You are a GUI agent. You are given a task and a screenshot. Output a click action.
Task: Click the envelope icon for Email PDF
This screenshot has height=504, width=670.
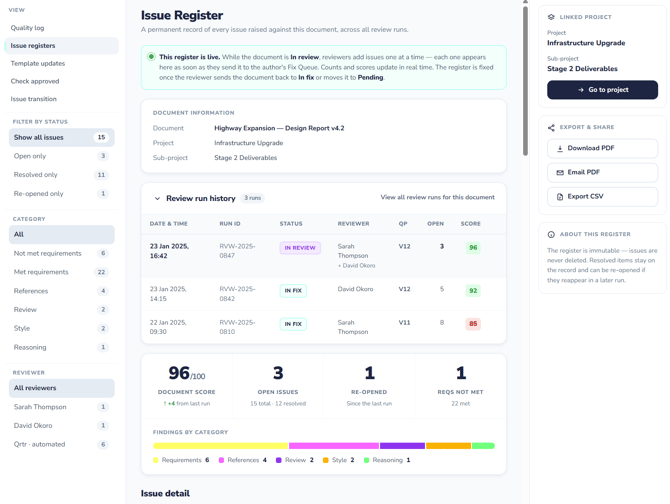(x=559, y=173)
